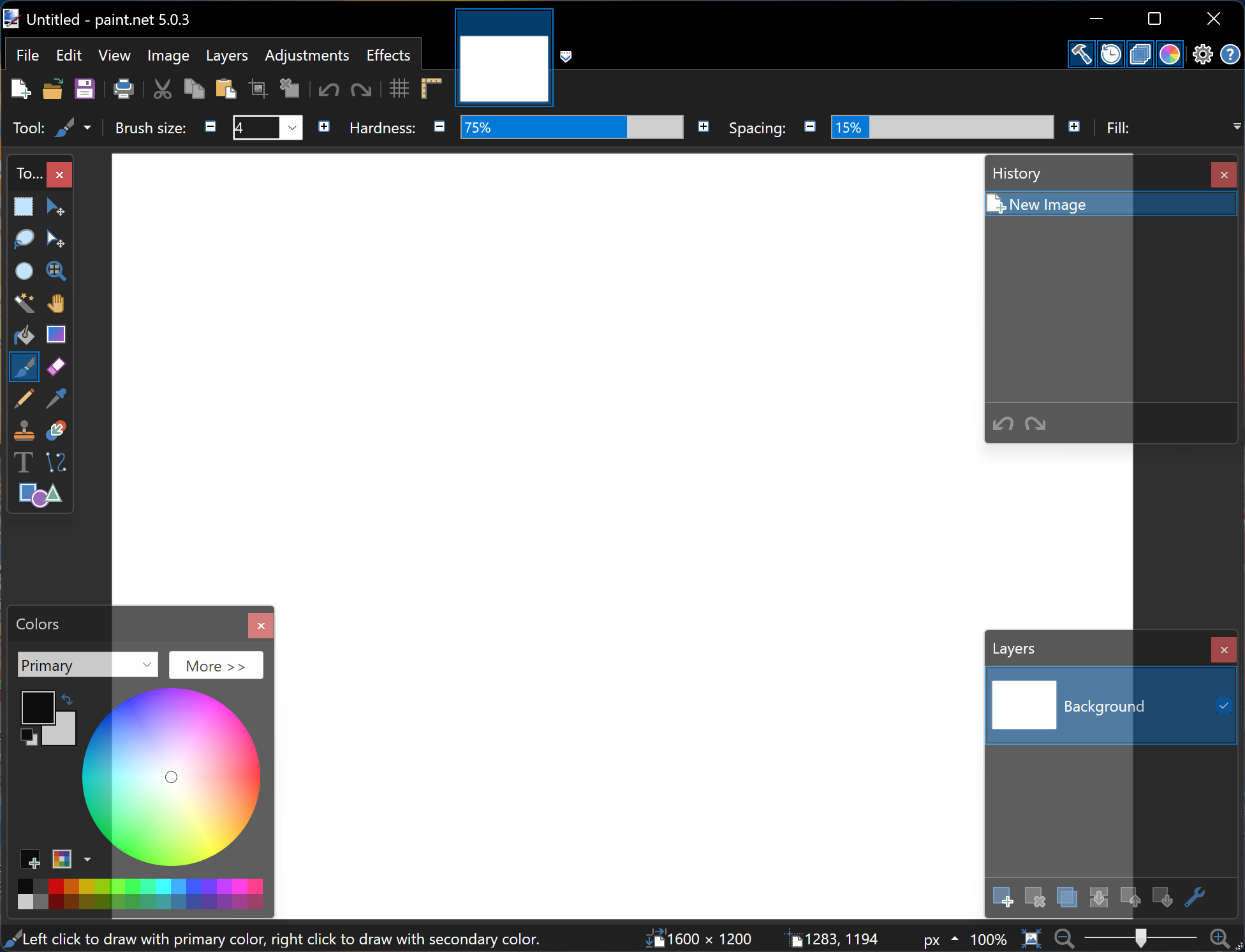This screenshot has width=1245, height=952.
Task: Drag the Hardness percentage slider
Action: [x=571, y=127]
